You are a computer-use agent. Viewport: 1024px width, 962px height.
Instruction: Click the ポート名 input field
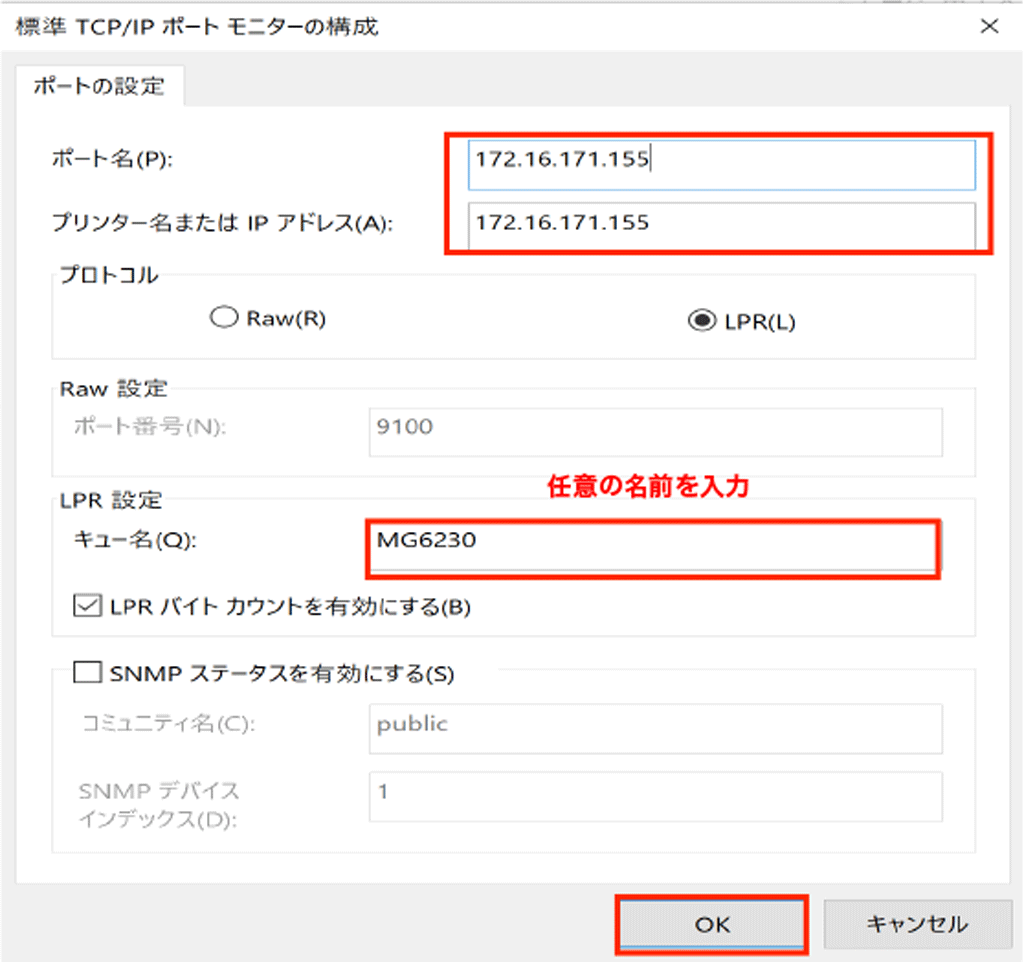(x=720, y=164)
